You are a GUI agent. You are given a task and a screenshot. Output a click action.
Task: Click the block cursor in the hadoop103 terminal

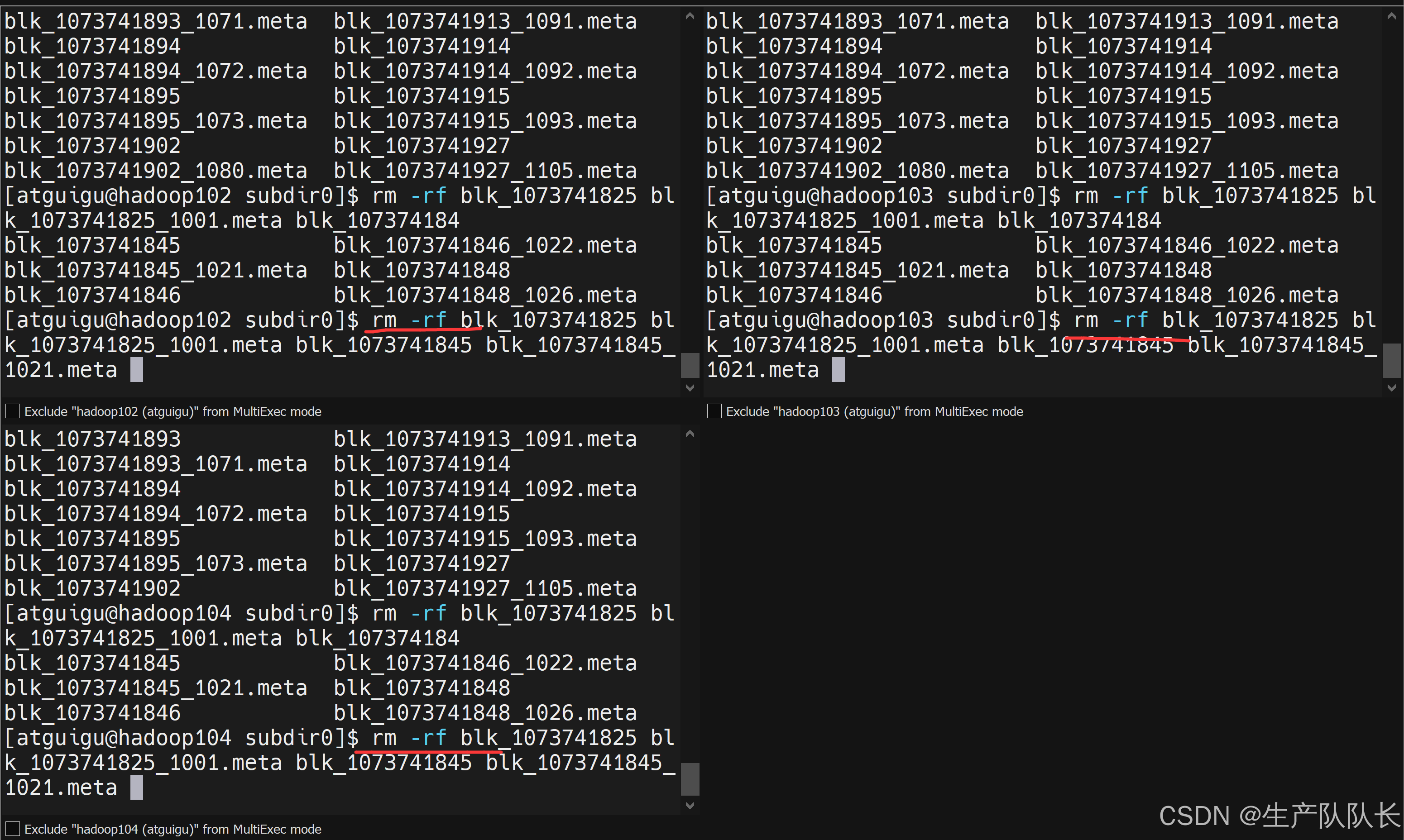tap(839, 370)
